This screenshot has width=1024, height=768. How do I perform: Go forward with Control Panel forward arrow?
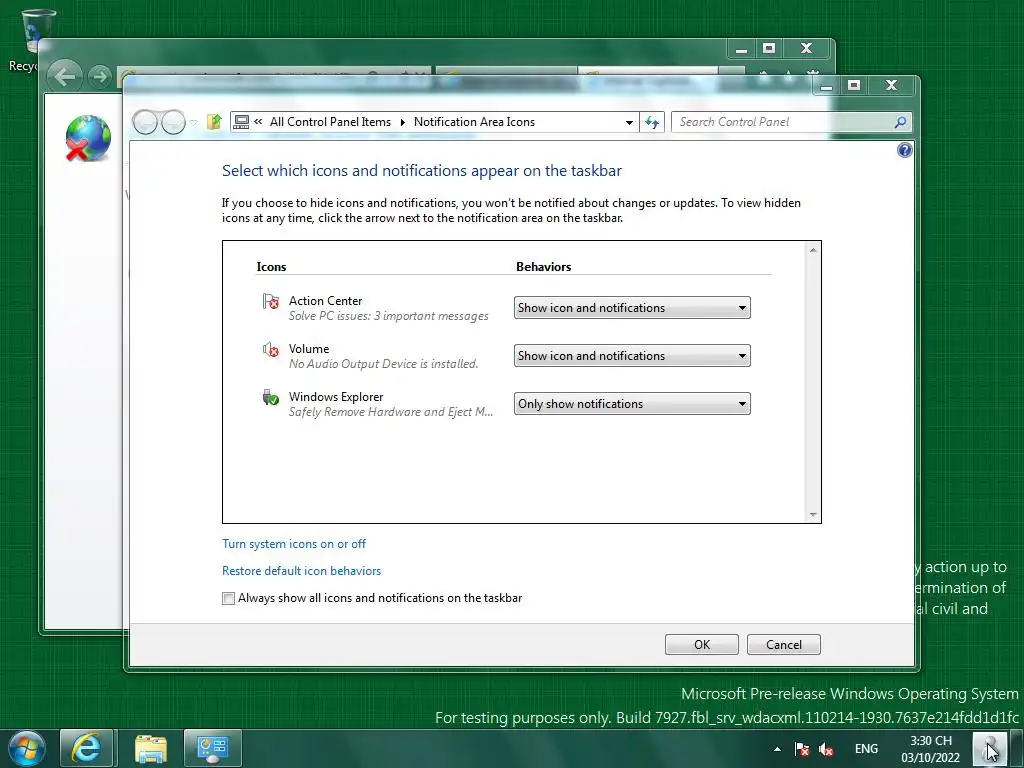coord(173,122)
